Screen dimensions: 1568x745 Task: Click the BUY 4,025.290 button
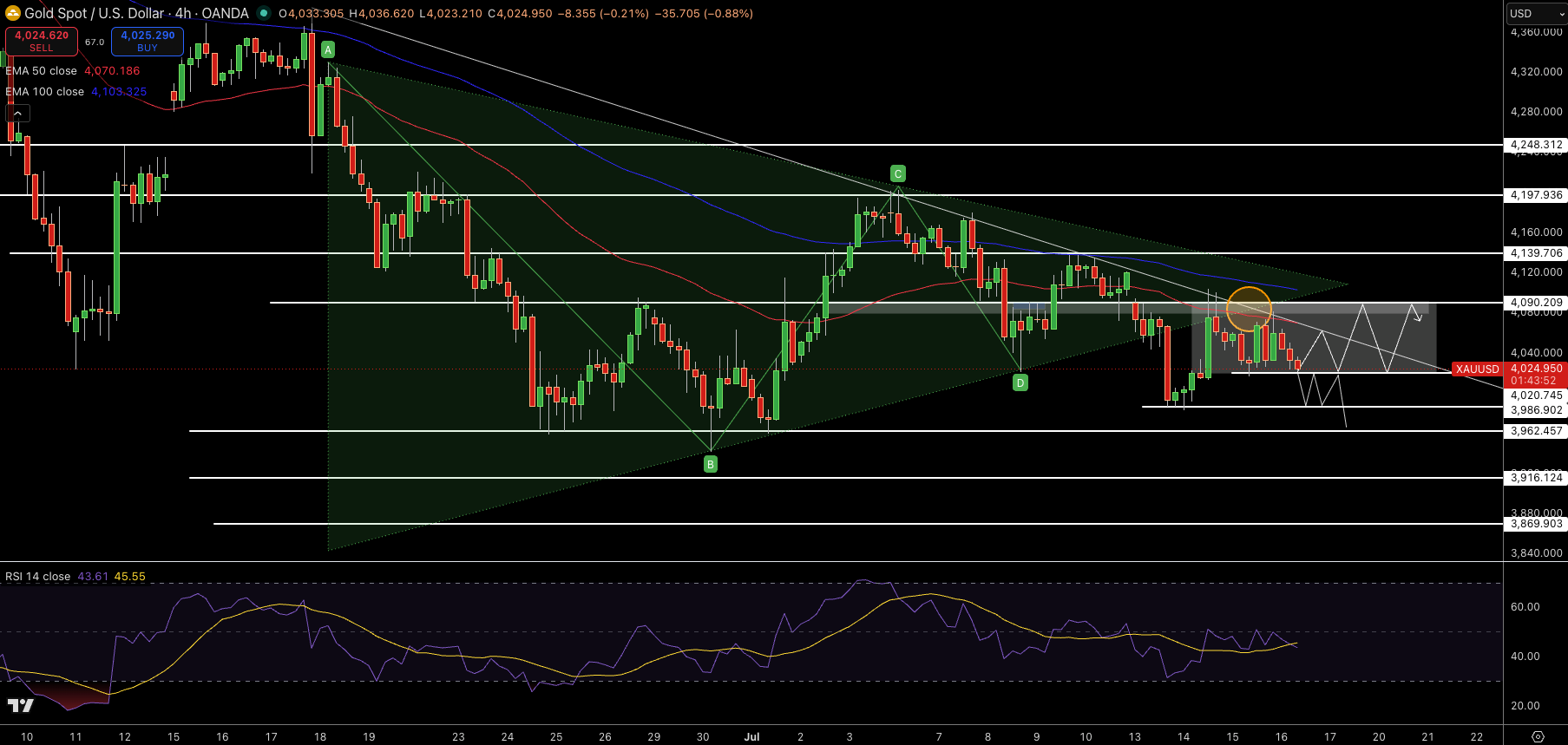click(x=148, y=41)
